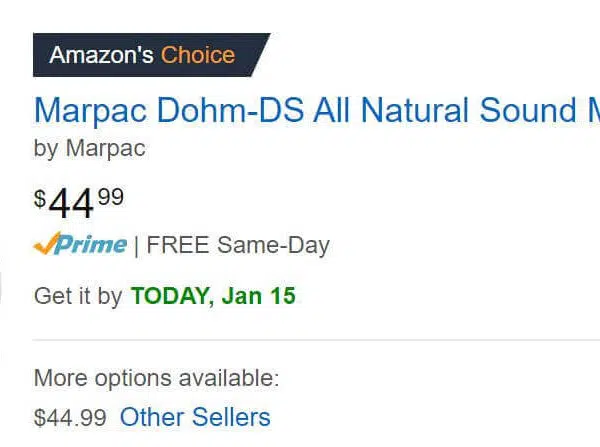The image size is (600, 447).
Task: Open the Marpac Dohm-DS product title link
Action: pyautogui.click(x=317, y=110)
